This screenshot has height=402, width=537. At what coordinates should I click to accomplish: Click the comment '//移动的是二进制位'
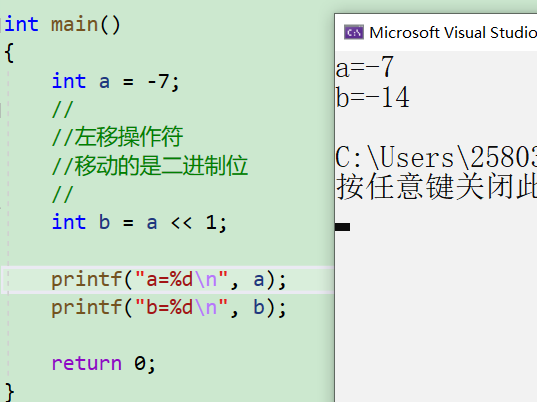tap(150, 166)
